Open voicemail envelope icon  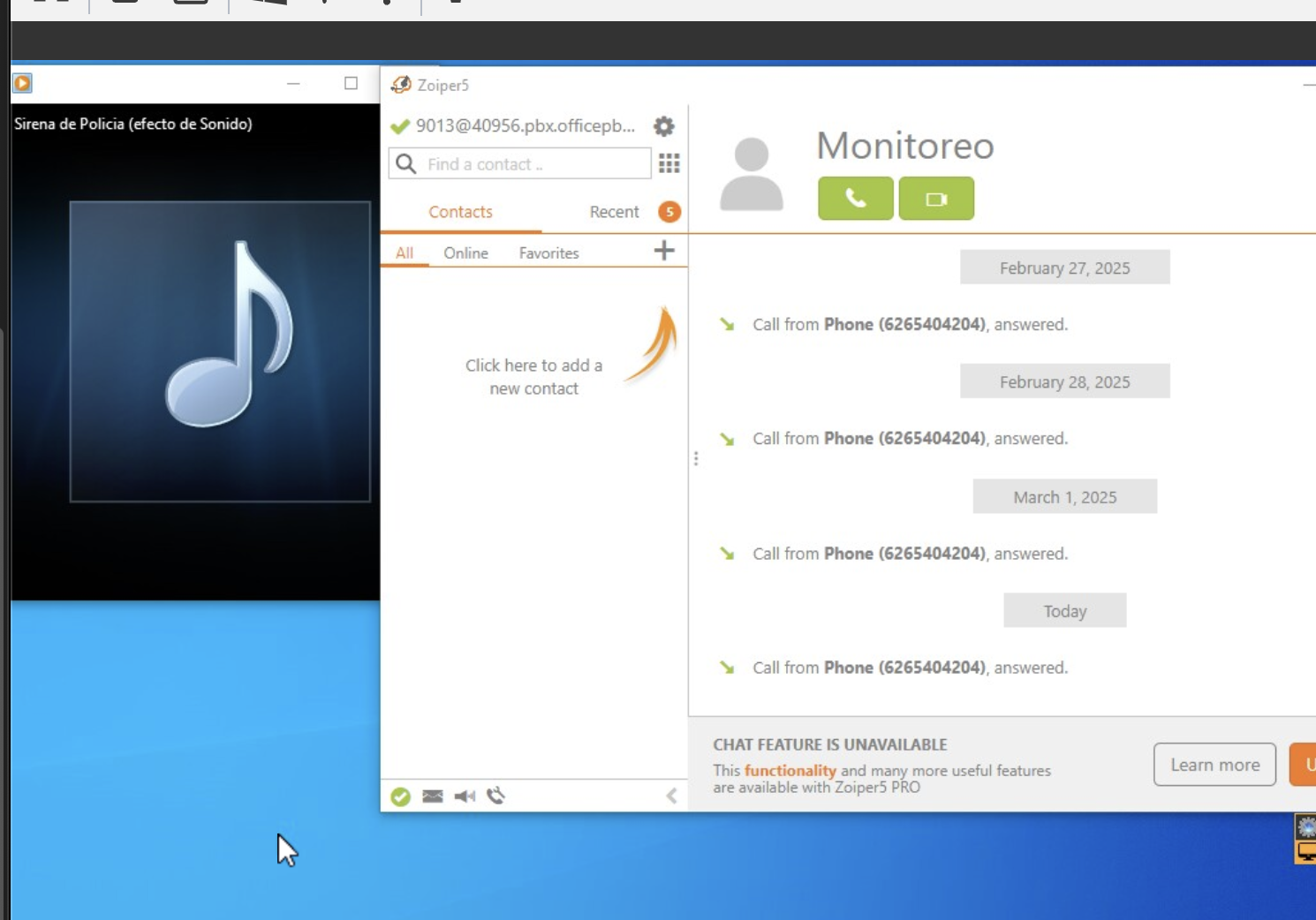[x=433, y=796]
